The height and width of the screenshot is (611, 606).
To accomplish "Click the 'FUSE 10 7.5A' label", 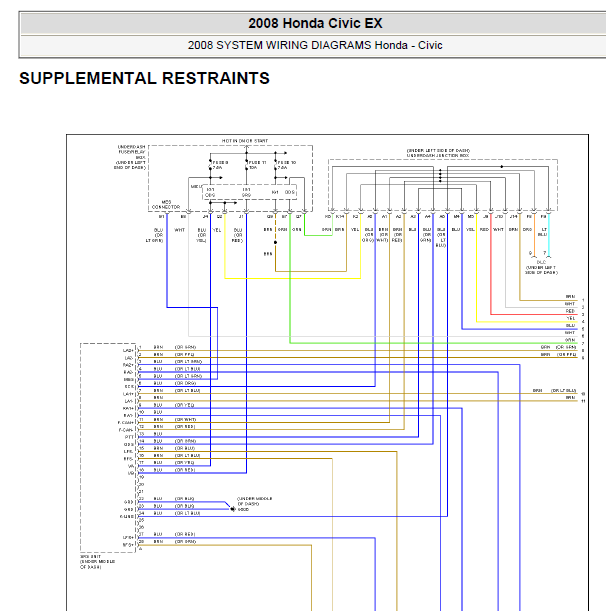I will click(x=287, y=165).
